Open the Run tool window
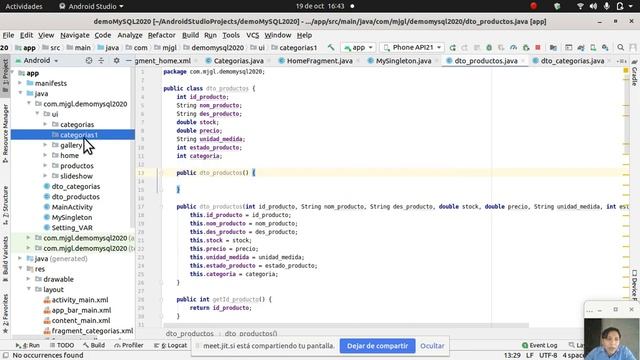The height and width of the screenshot is (360, 640). (28, 345)
